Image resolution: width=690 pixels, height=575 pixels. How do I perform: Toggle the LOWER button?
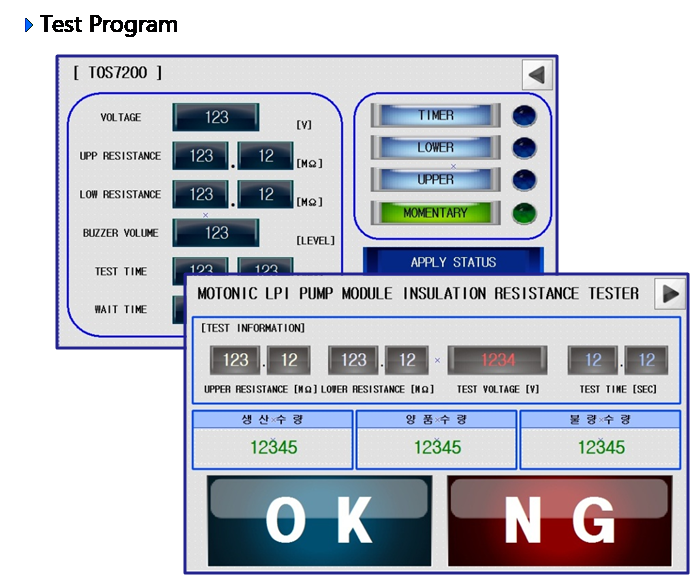coord(436,147)
